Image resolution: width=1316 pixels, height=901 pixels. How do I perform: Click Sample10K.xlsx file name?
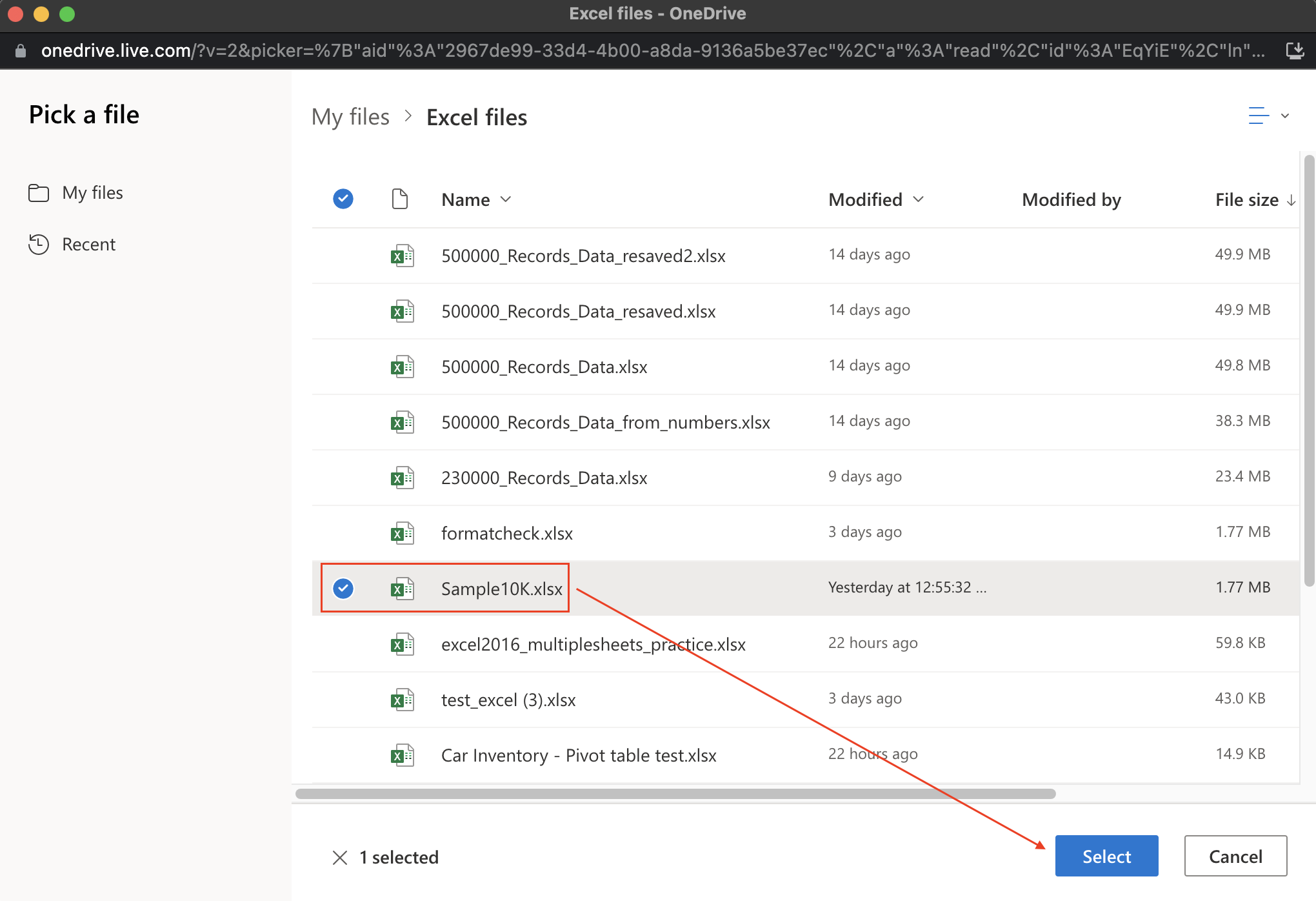[502, 589]
